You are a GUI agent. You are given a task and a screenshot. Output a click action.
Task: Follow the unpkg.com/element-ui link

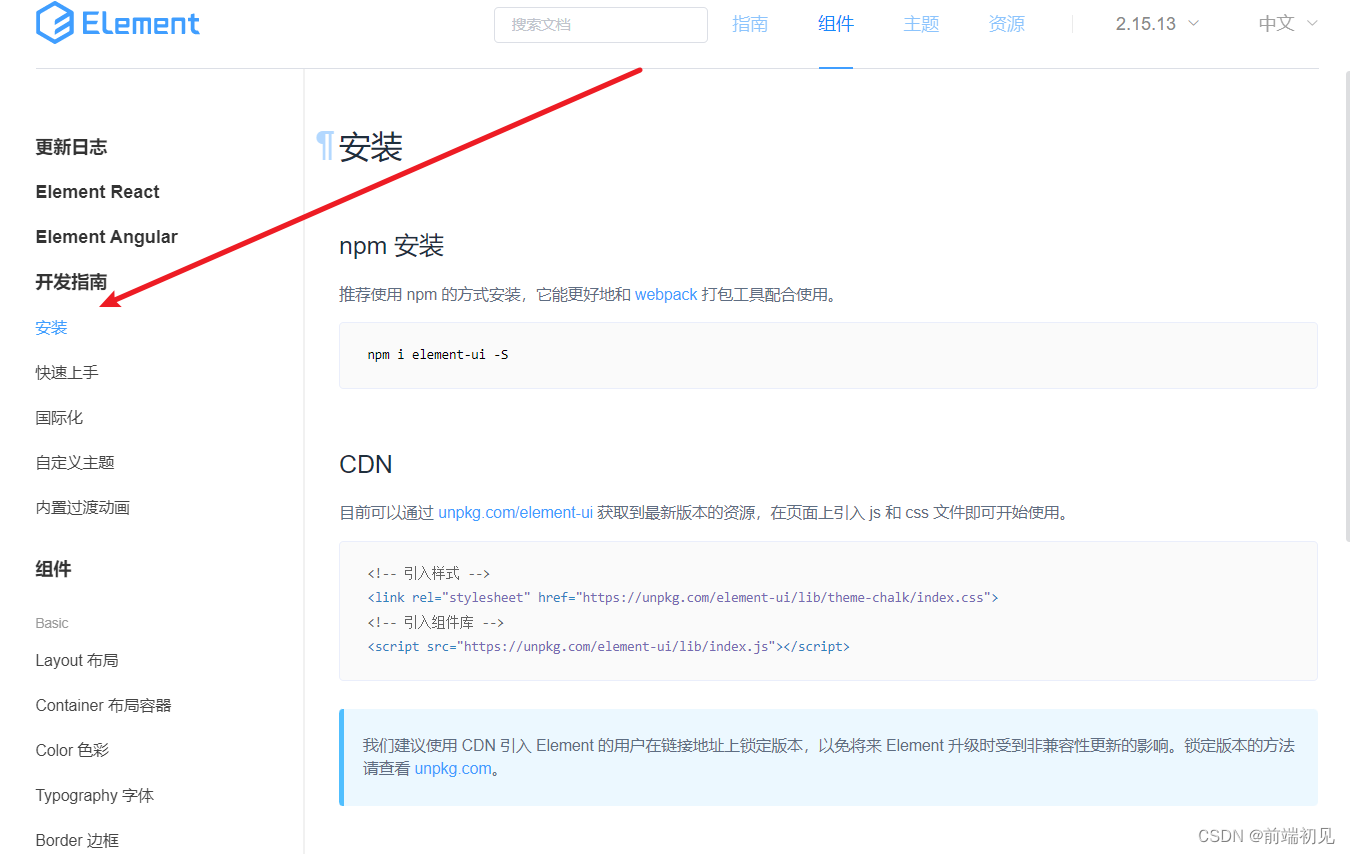click(515, 513)
